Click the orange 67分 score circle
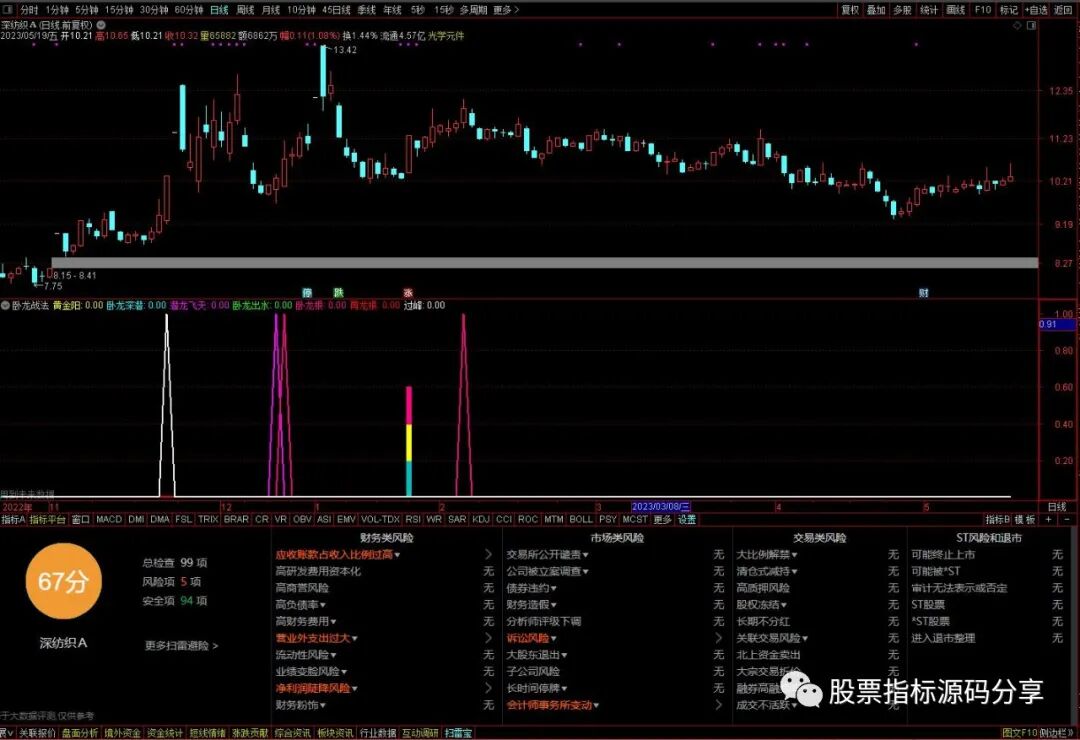Screen dimensions: 1080x740 tap(63, 581)
